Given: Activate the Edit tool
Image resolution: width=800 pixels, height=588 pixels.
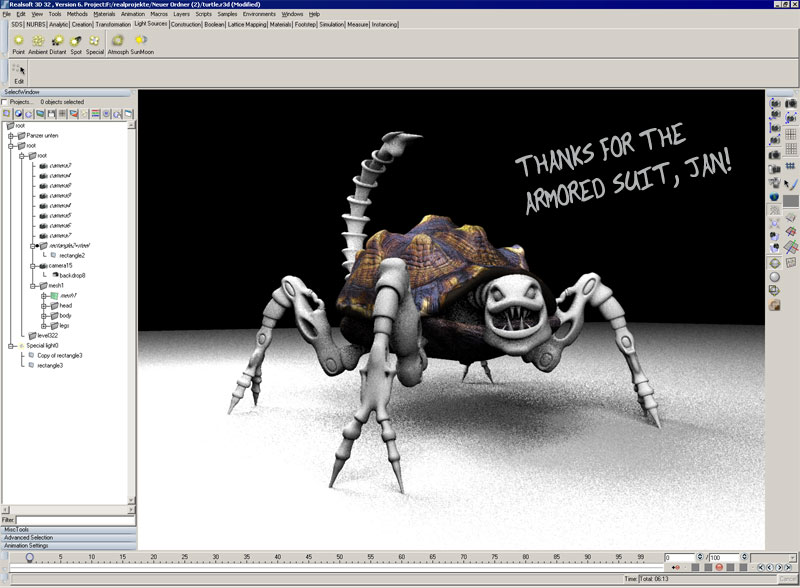Looking at the screenshot, I should point(19,72).
